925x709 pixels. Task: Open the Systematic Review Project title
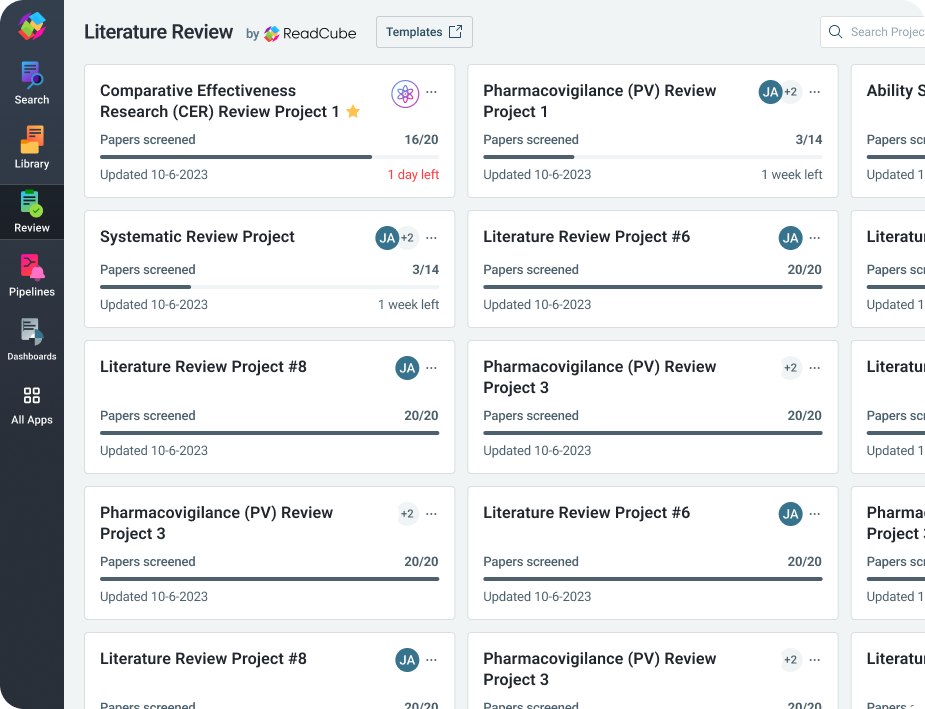click(x=197, y=237)
